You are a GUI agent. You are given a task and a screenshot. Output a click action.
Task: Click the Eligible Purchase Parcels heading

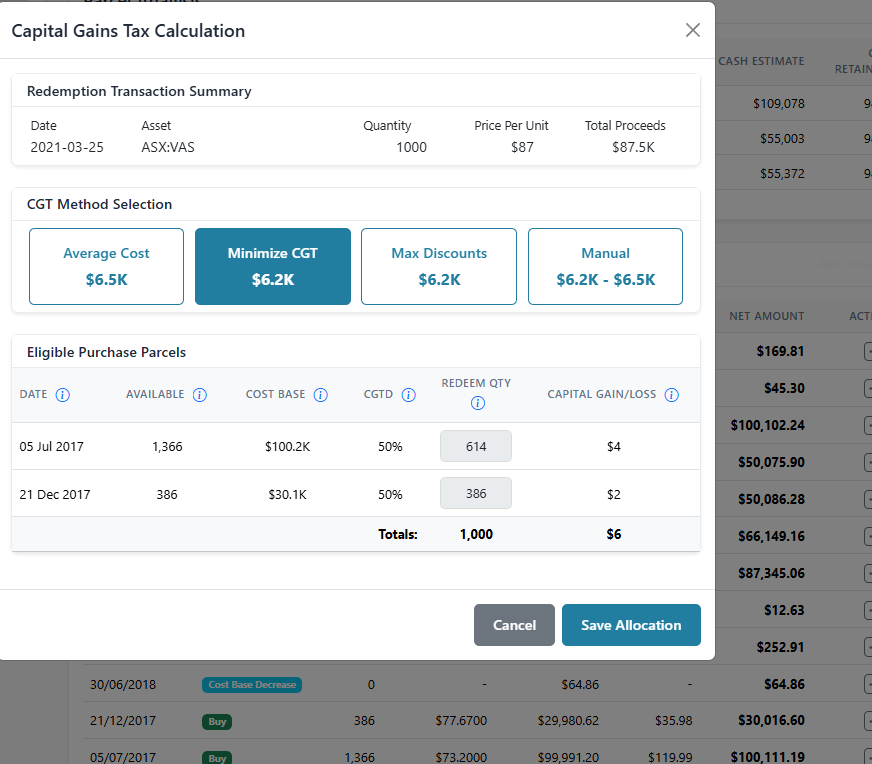tap(106, 352)
